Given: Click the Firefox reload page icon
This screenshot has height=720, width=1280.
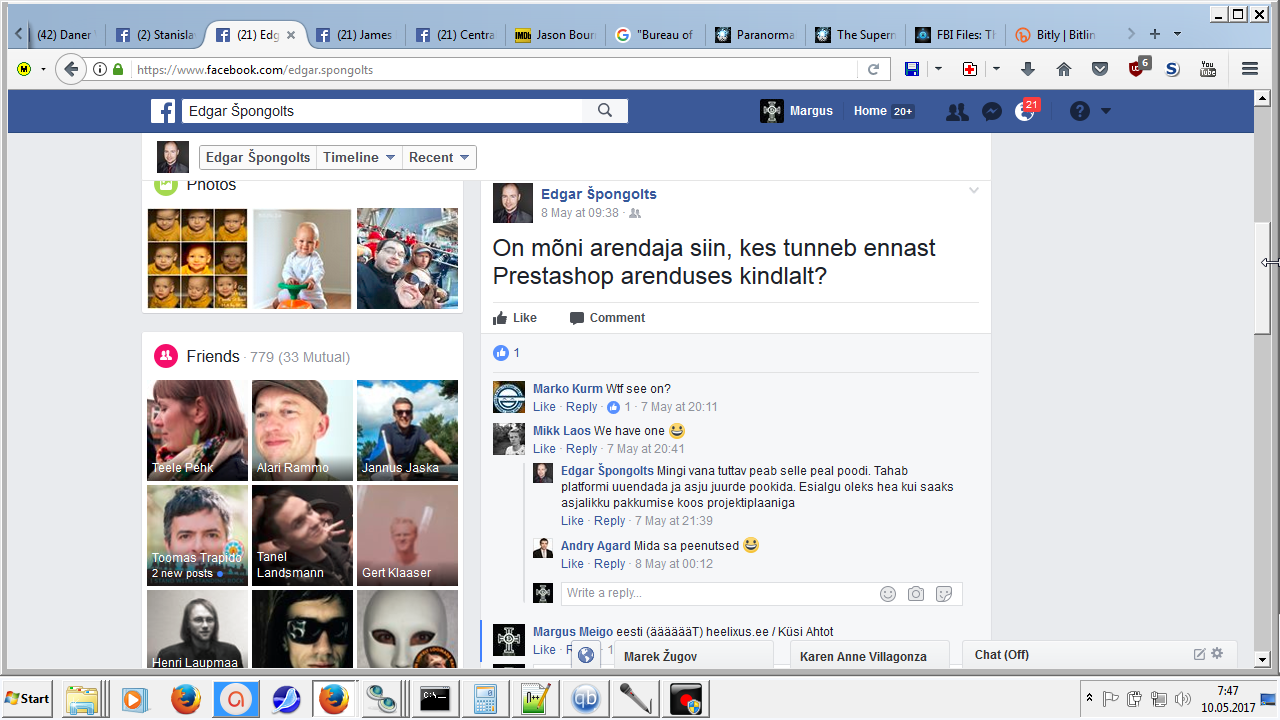Looking at the screenshot, I should [873, 69].
